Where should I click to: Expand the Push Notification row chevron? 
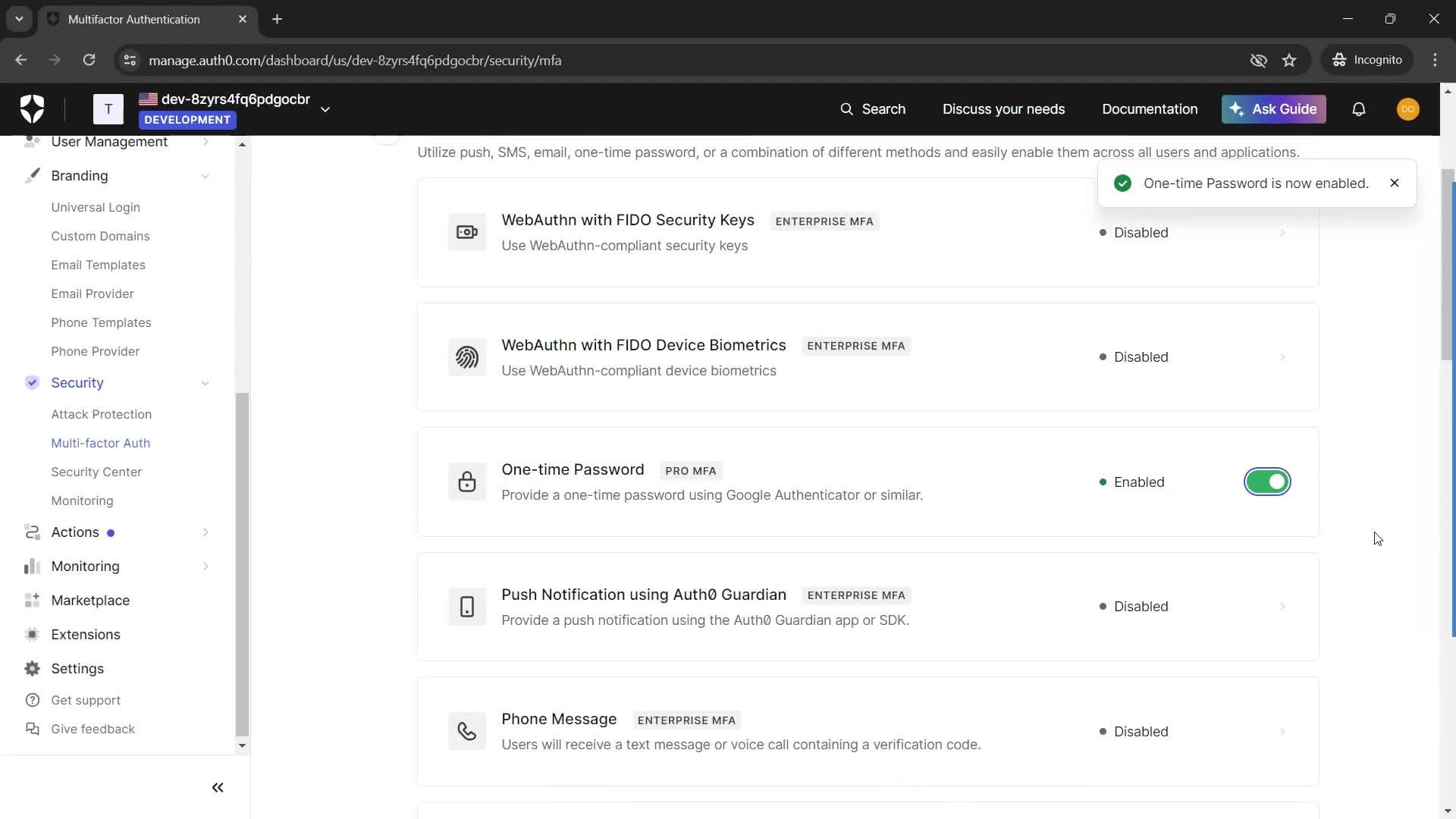click(x=1282, y=607)
